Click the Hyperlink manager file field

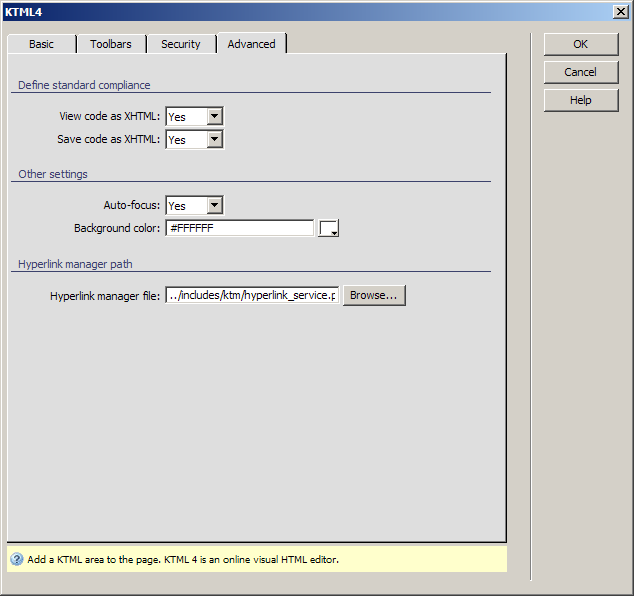[252, 295]
